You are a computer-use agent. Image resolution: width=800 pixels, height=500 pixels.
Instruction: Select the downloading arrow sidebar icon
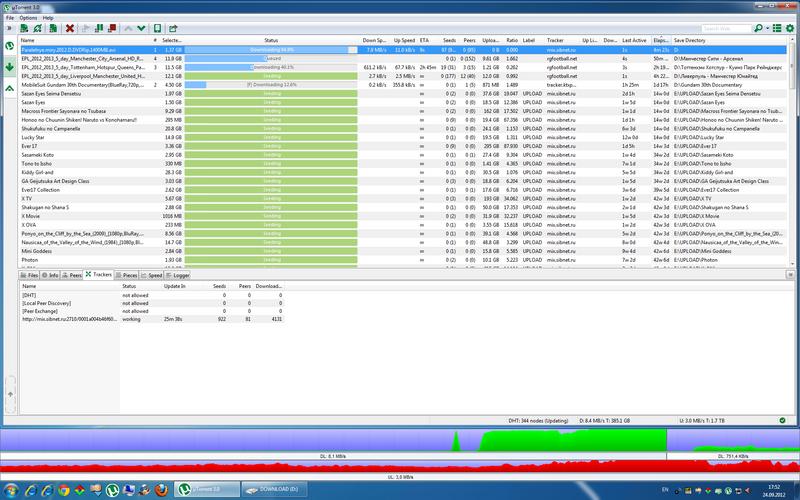[9, 67]
